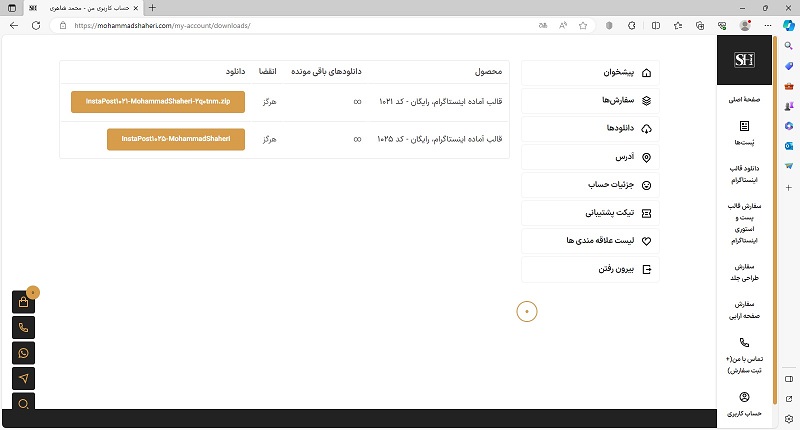Open a new browser tab
This screenshot has width=800, height=430.
[152, 7]
